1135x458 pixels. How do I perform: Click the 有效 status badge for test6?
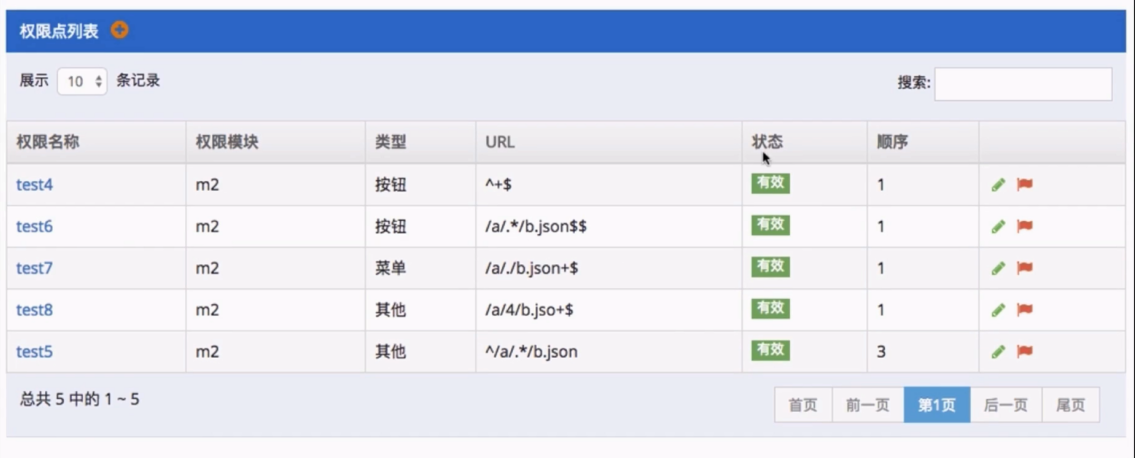click(x=770, y=226)
